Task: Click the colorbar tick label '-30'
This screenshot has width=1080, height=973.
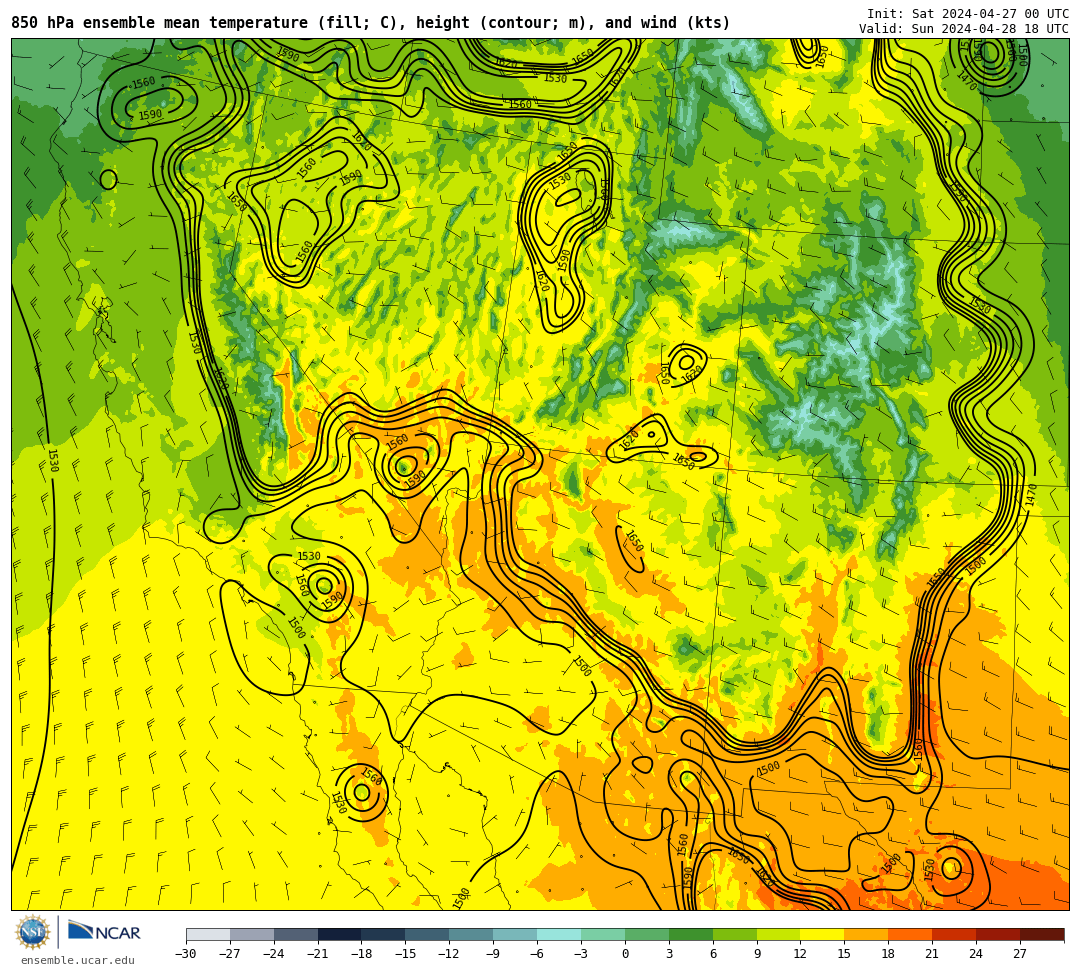Action: pyautogui.click(x=186, y=954)
